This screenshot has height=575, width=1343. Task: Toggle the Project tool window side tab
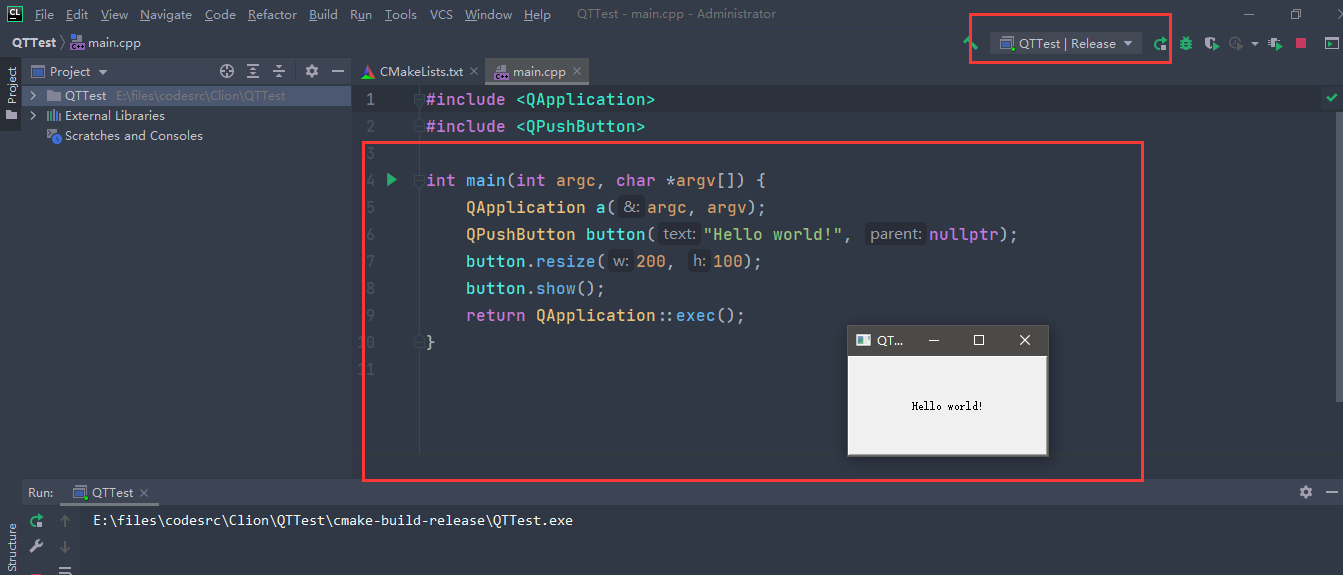click(12, 92)
